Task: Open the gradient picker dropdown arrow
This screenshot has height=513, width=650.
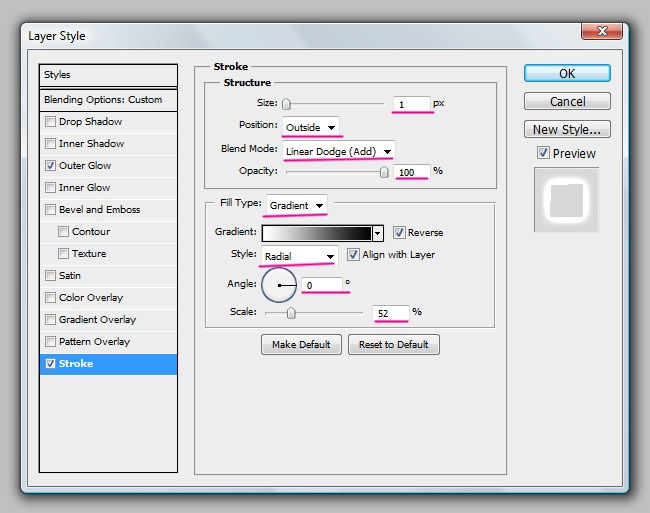Action: 377,233
